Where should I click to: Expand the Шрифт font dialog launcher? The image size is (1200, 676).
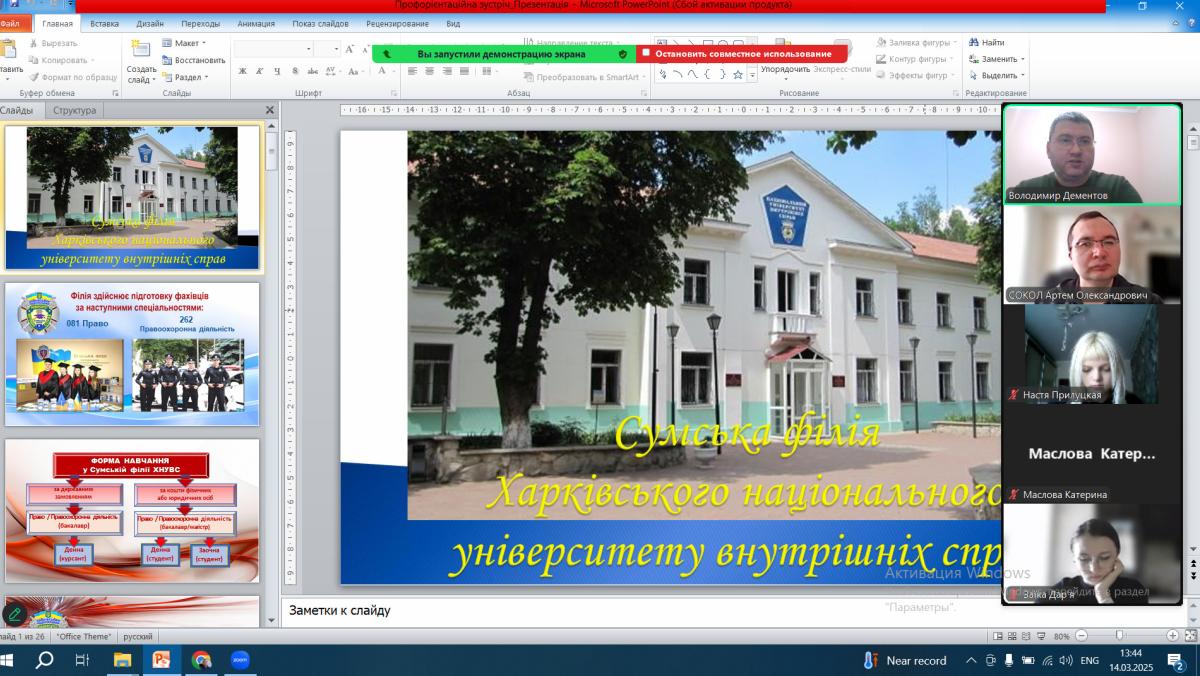coord(392,93)
